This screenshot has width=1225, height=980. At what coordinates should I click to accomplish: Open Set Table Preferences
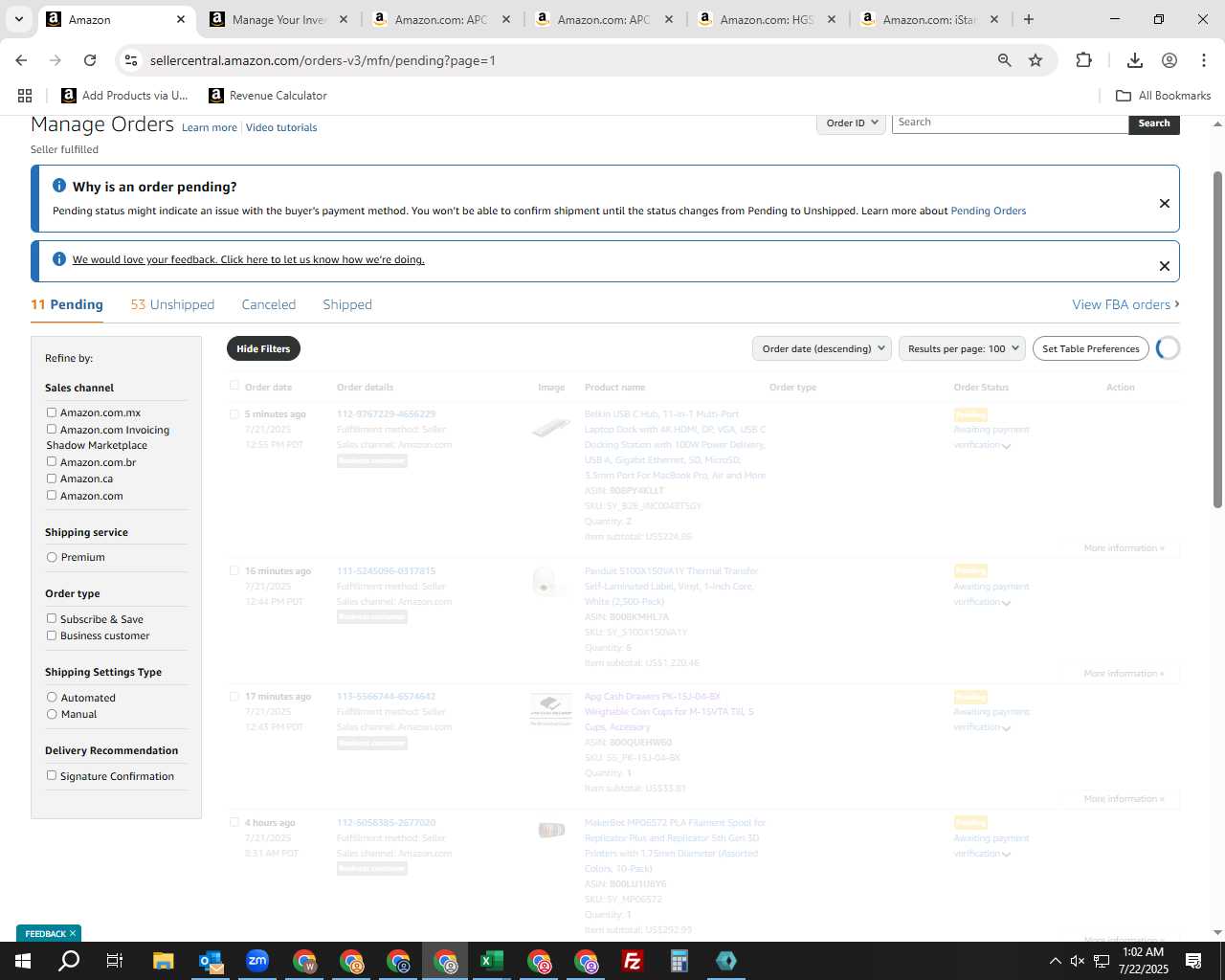click(x=1091, y=348)
